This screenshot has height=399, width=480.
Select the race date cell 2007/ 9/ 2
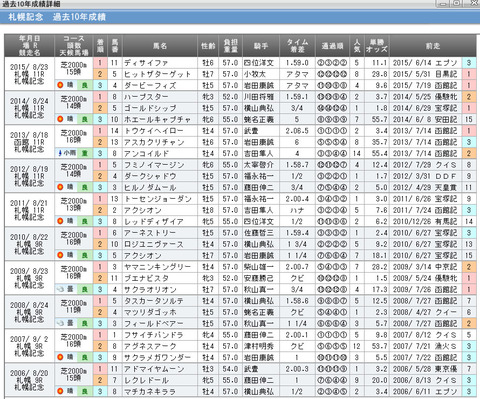tap(29, 339)
